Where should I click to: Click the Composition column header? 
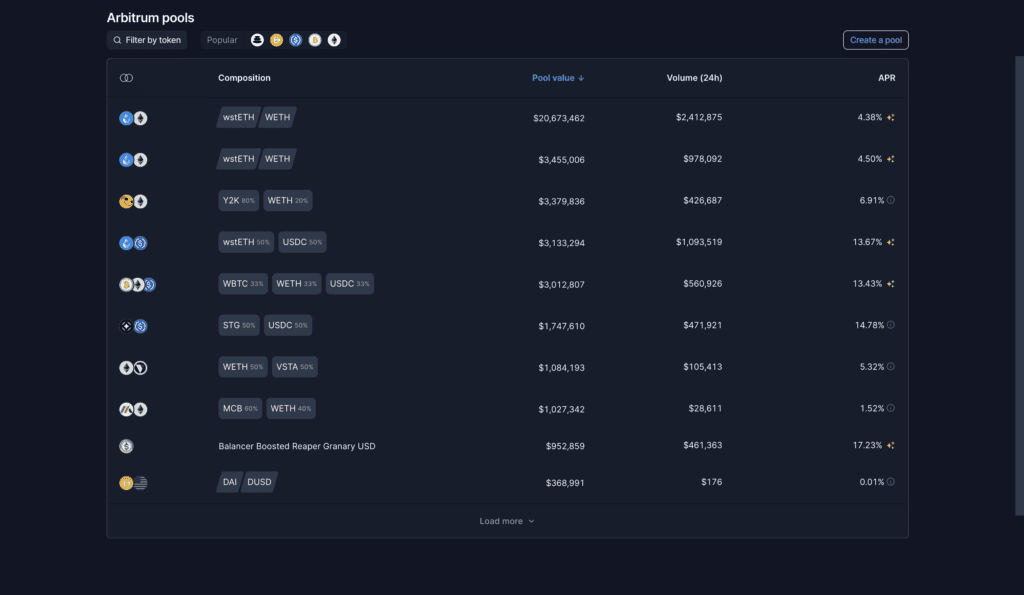[244, 78]
